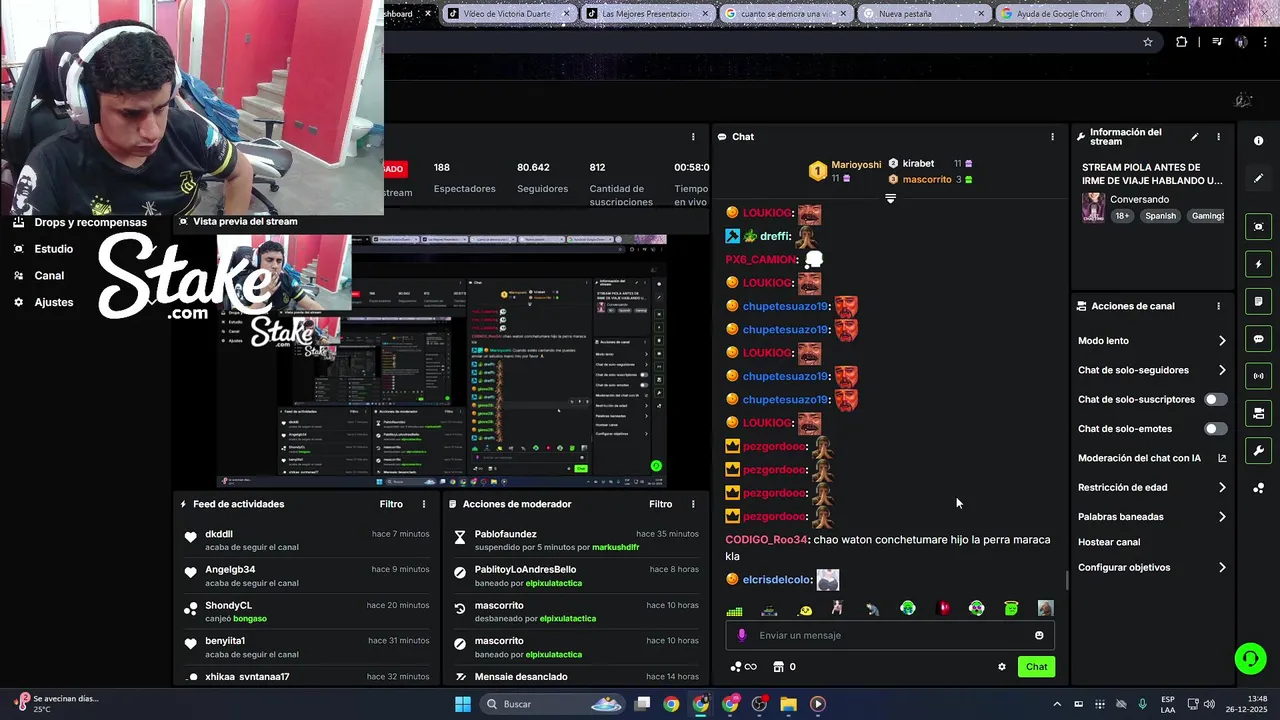Click the Windows Start button
This screenshot has width=1280, height=720.
coord(463,704)
